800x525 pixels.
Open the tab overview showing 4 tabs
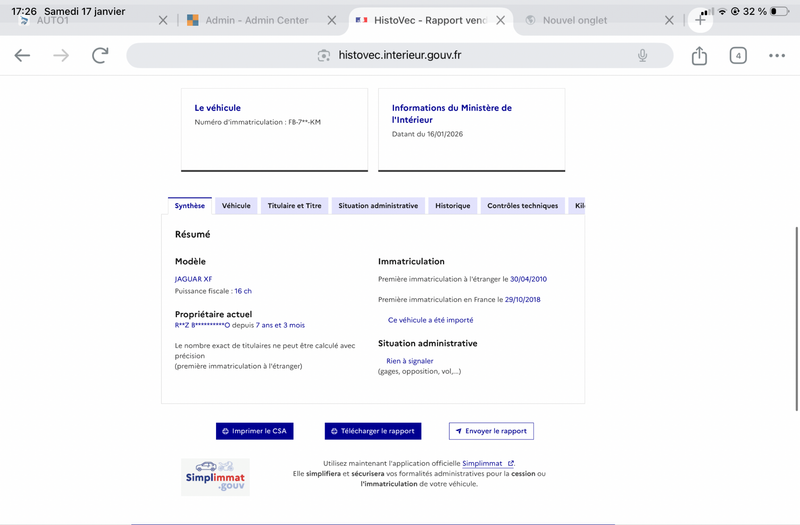pos(738,56)
